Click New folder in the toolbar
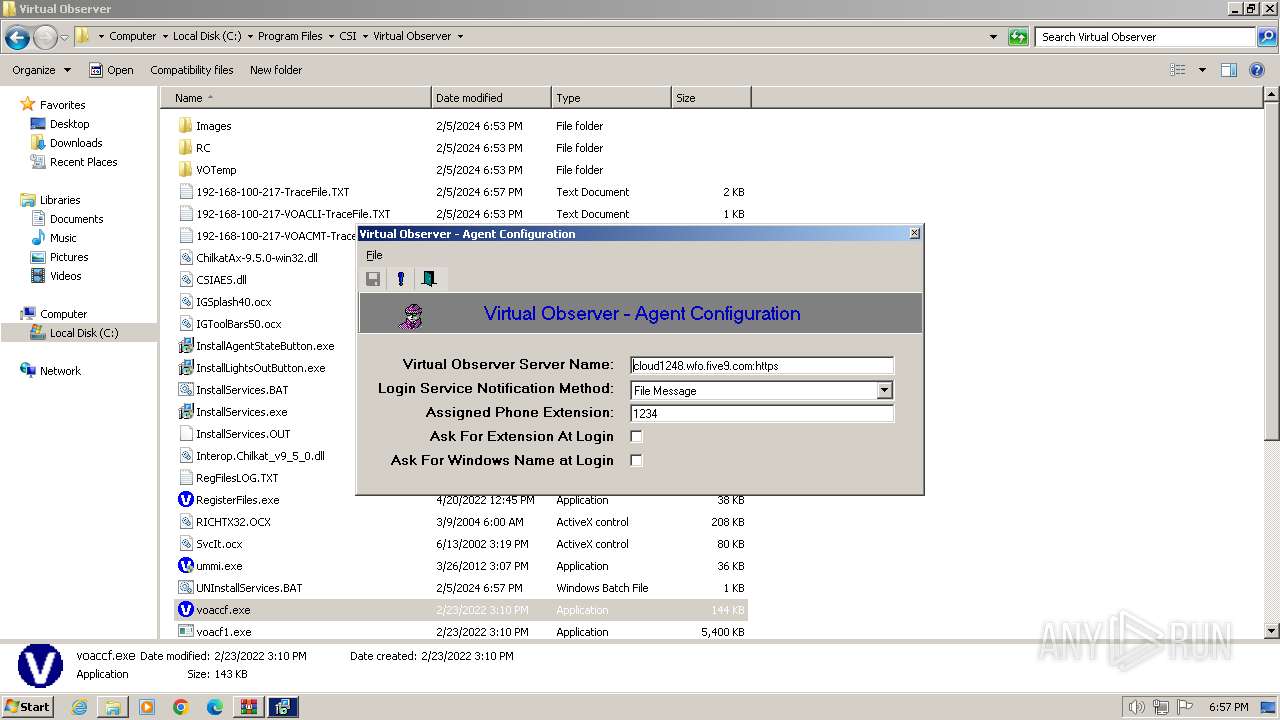1280x720 pixels. (276, 70)
